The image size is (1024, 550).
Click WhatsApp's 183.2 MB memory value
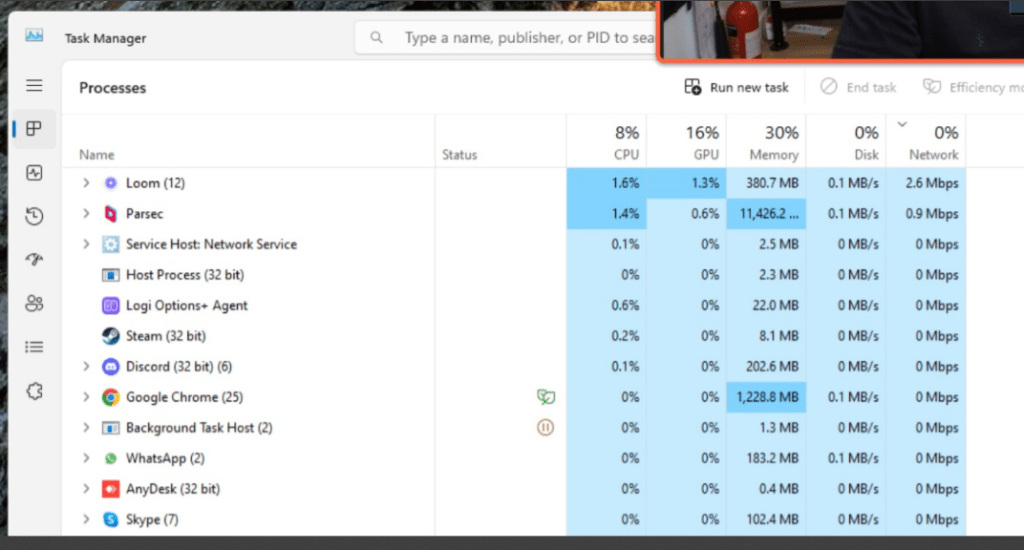point(773,459)
